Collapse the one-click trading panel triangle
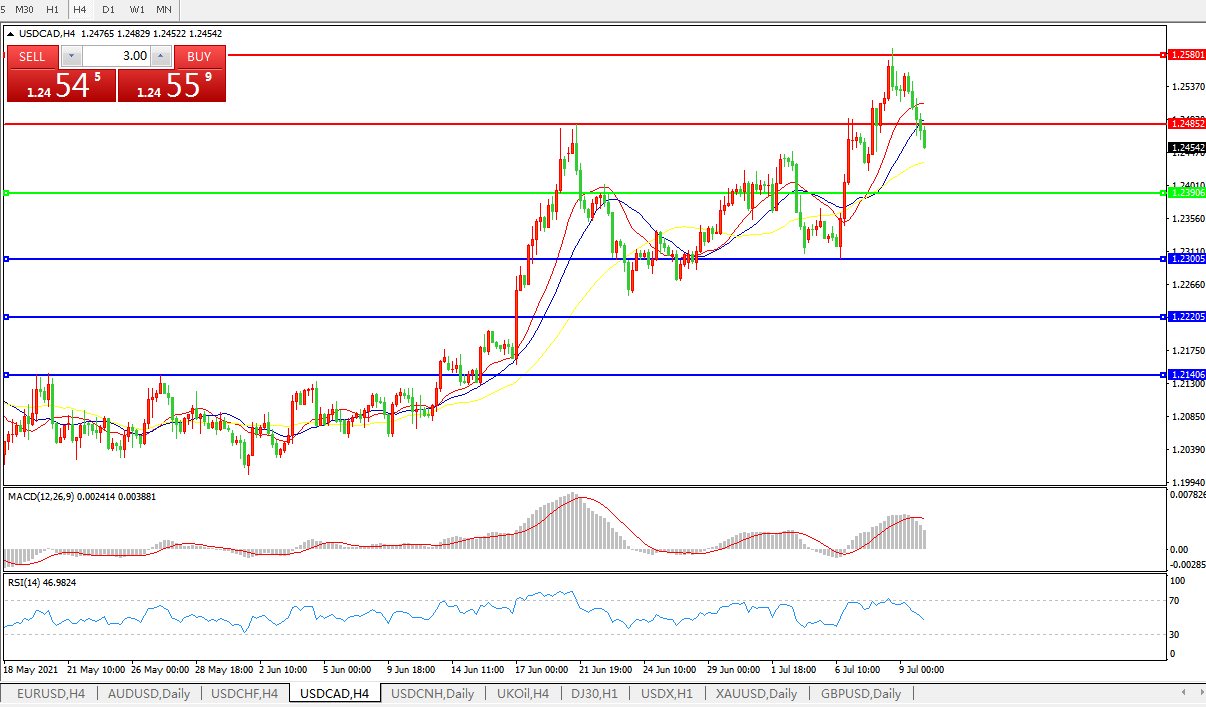The height and width of the screenshot is (707, 1206). coord(11,34)
